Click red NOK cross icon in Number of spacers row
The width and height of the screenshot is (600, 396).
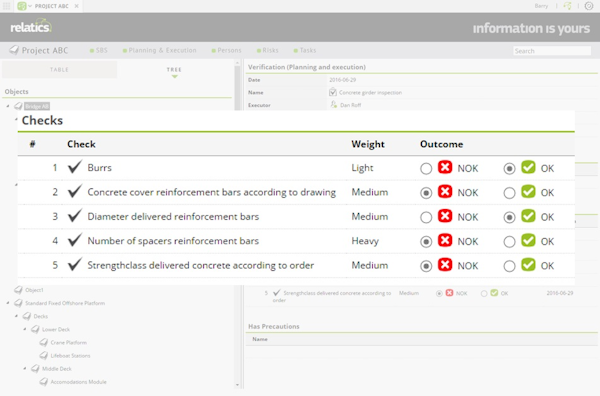(x=445, y=240)
